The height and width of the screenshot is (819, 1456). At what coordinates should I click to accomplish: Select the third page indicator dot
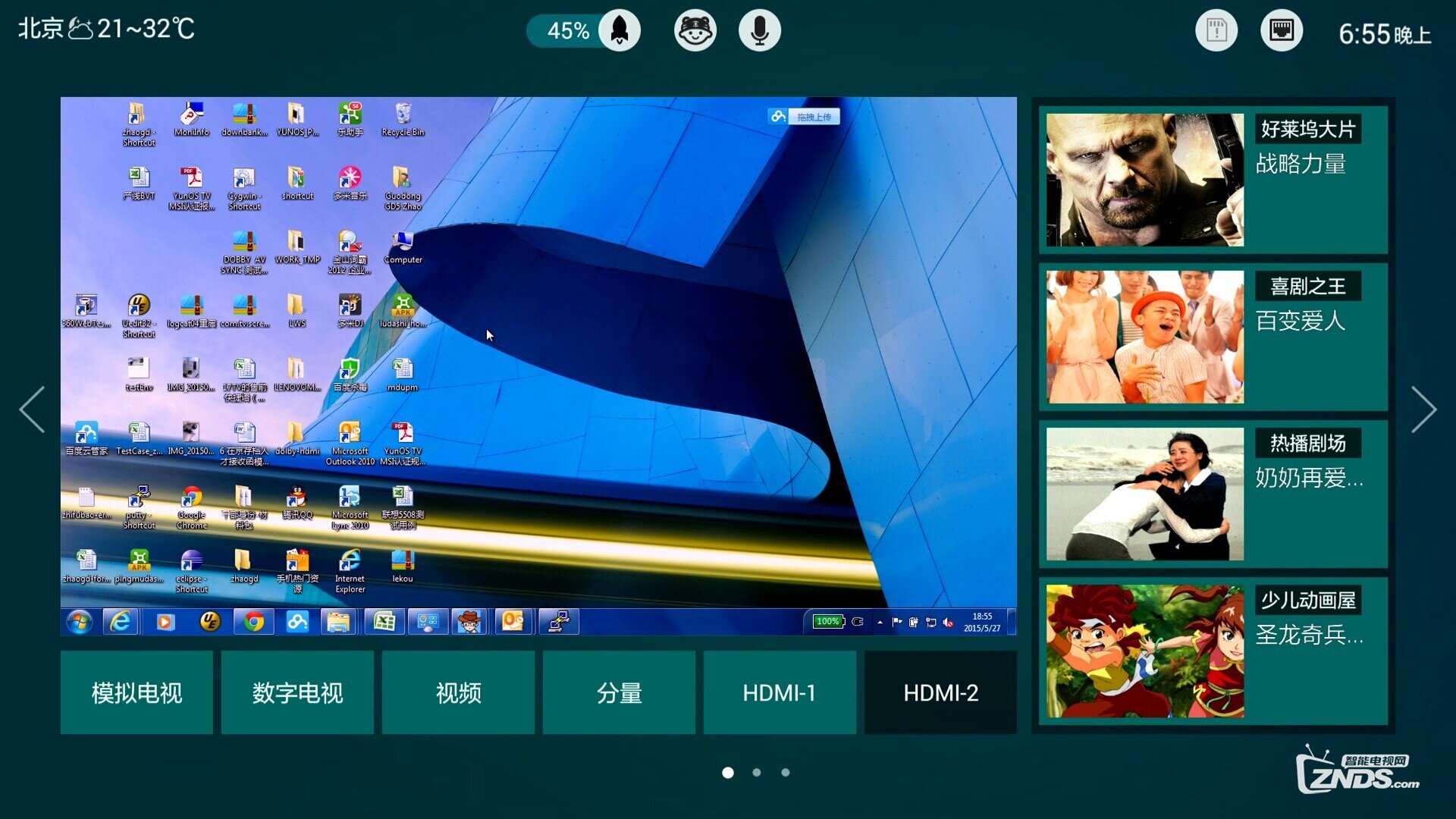pos(786,773)
